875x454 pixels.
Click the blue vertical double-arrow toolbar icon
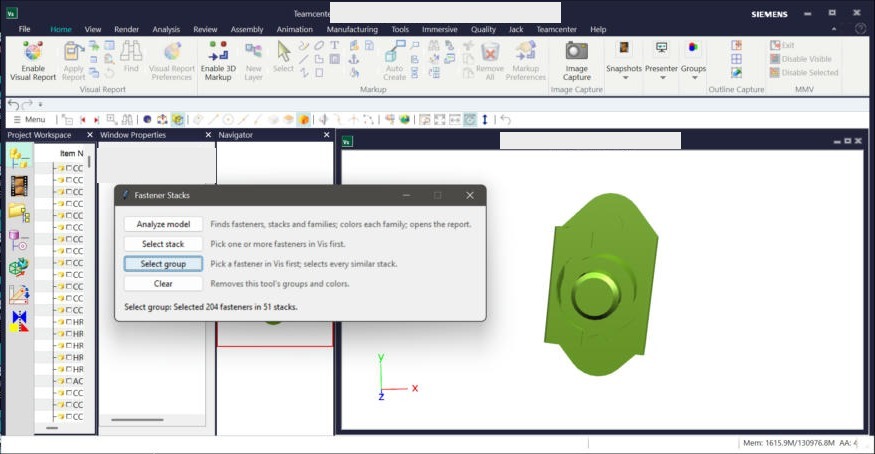point(485,119)
